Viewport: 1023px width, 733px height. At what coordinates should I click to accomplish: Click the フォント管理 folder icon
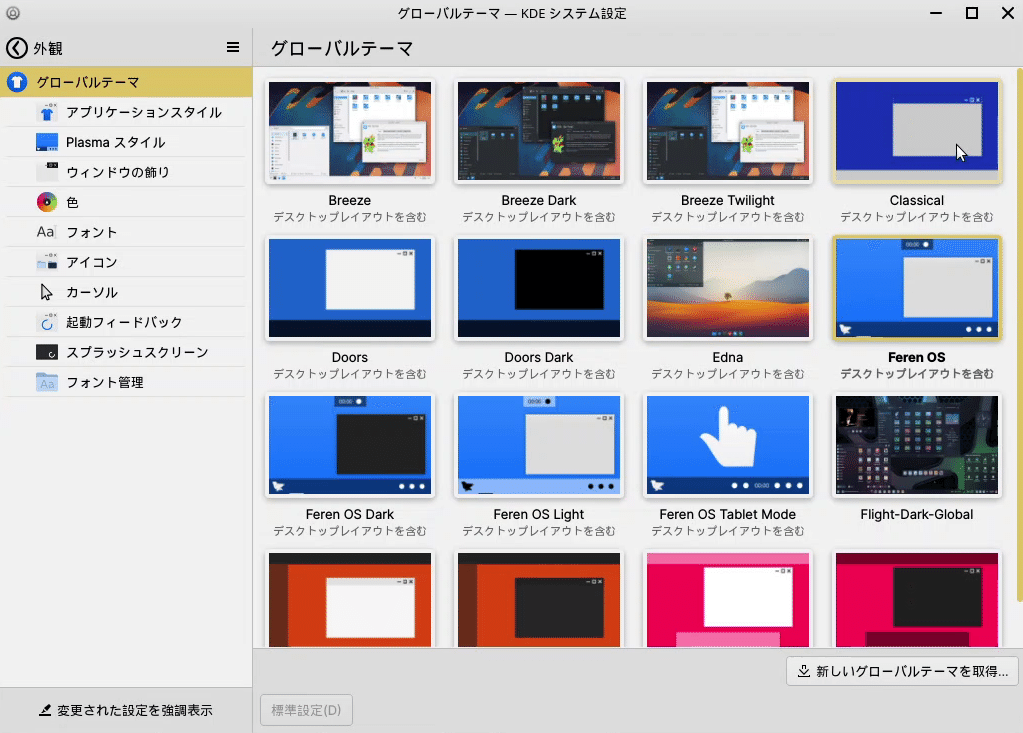pyautogui.click(x=47, y=382)
